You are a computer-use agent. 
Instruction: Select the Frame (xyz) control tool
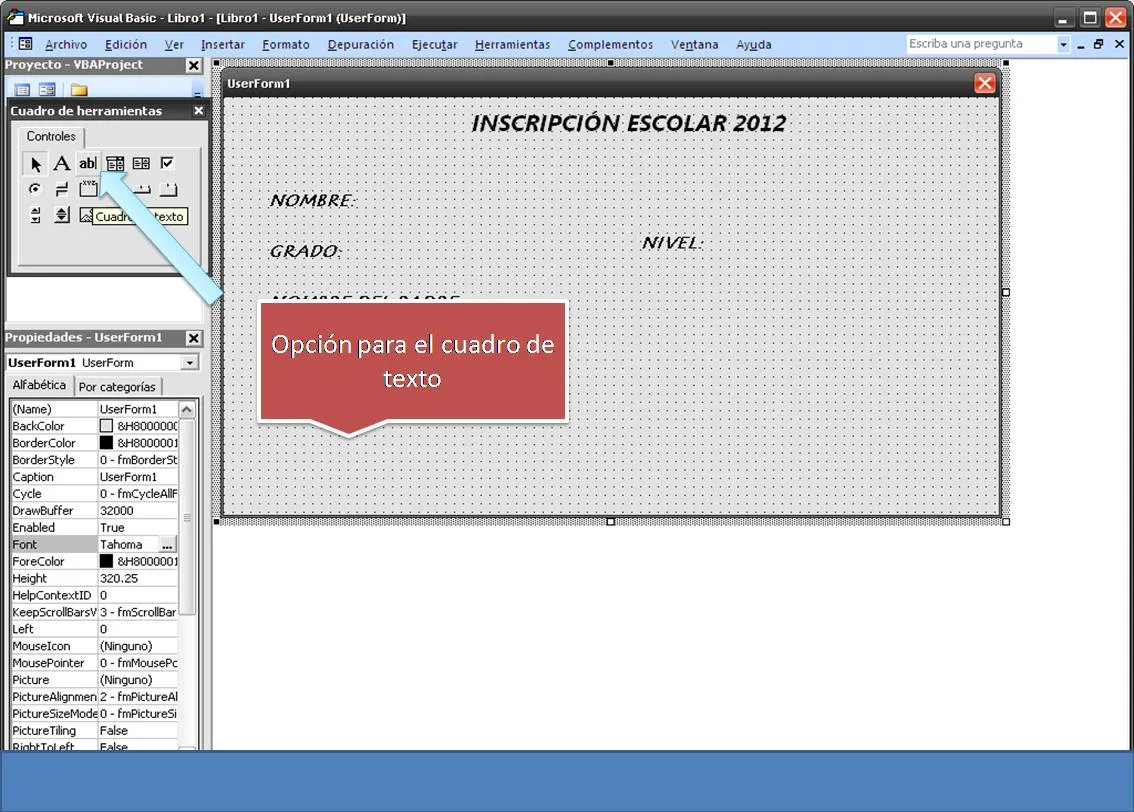pyautogui.click(x=88, y=189)
